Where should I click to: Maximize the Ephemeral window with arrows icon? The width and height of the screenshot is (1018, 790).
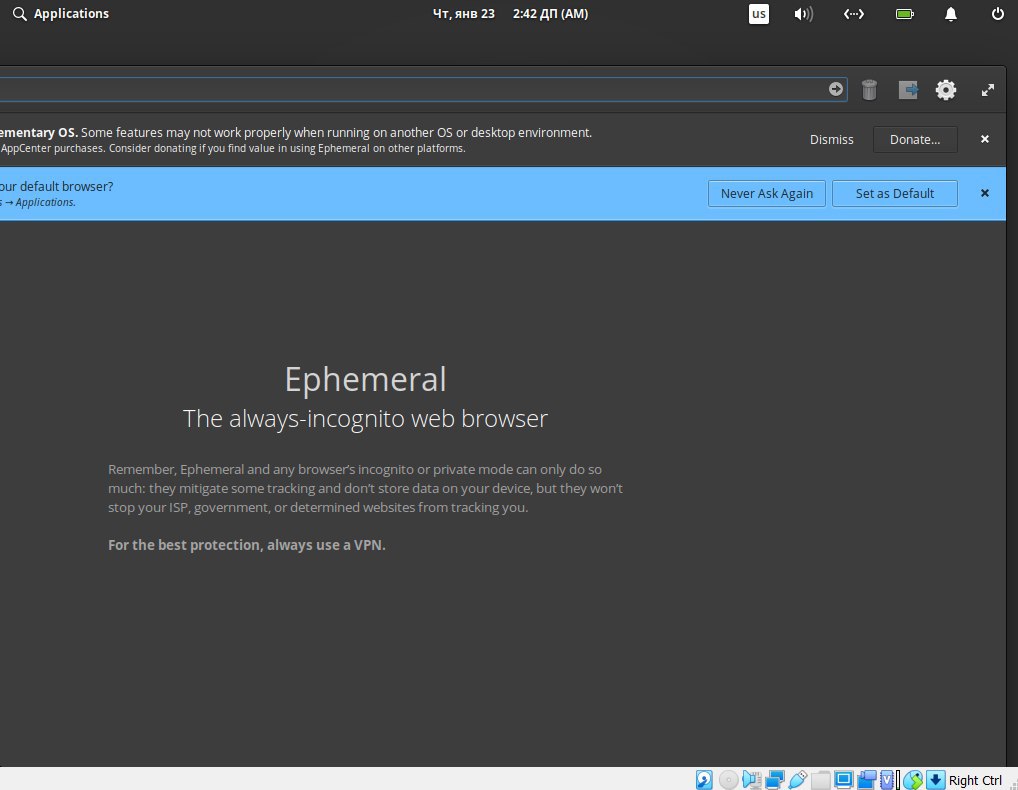pyautogui.click(x=987, y=90)
